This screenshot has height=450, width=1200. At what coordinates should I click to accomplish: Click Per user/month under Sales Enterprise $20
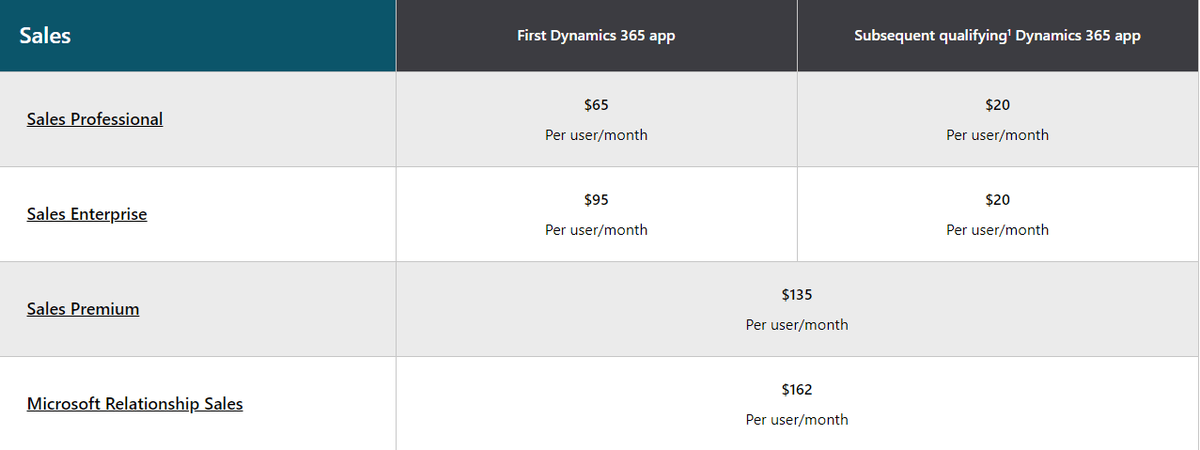[997, 230]
